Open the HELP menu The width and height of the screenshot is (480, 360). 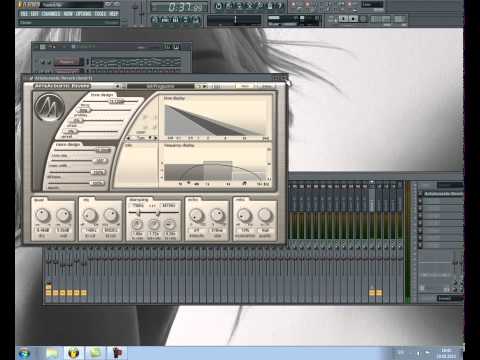click(x=114, y=14)
